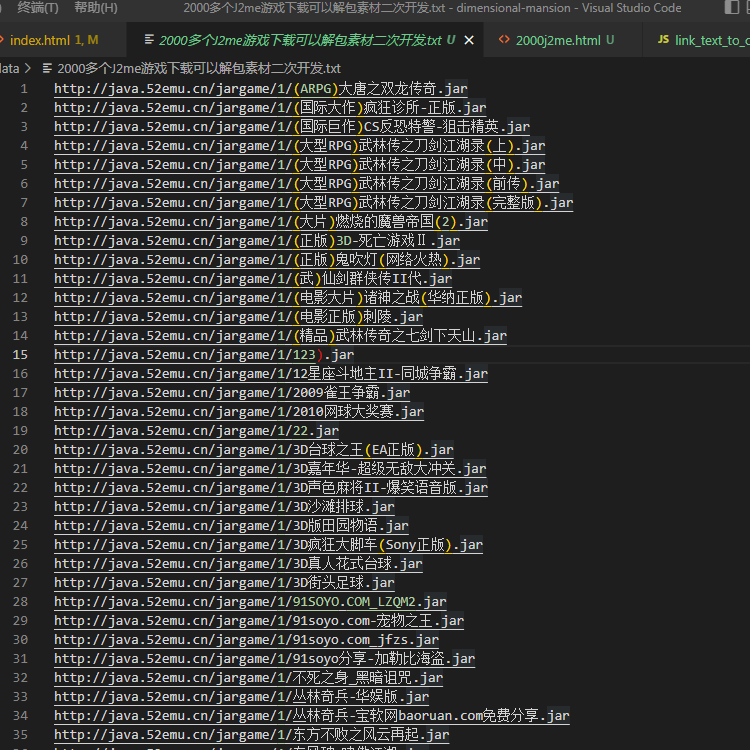This screenshot has height=750, width=750.
Task: Click the breadcrumb text file icon
Action: tap(47, 68)
